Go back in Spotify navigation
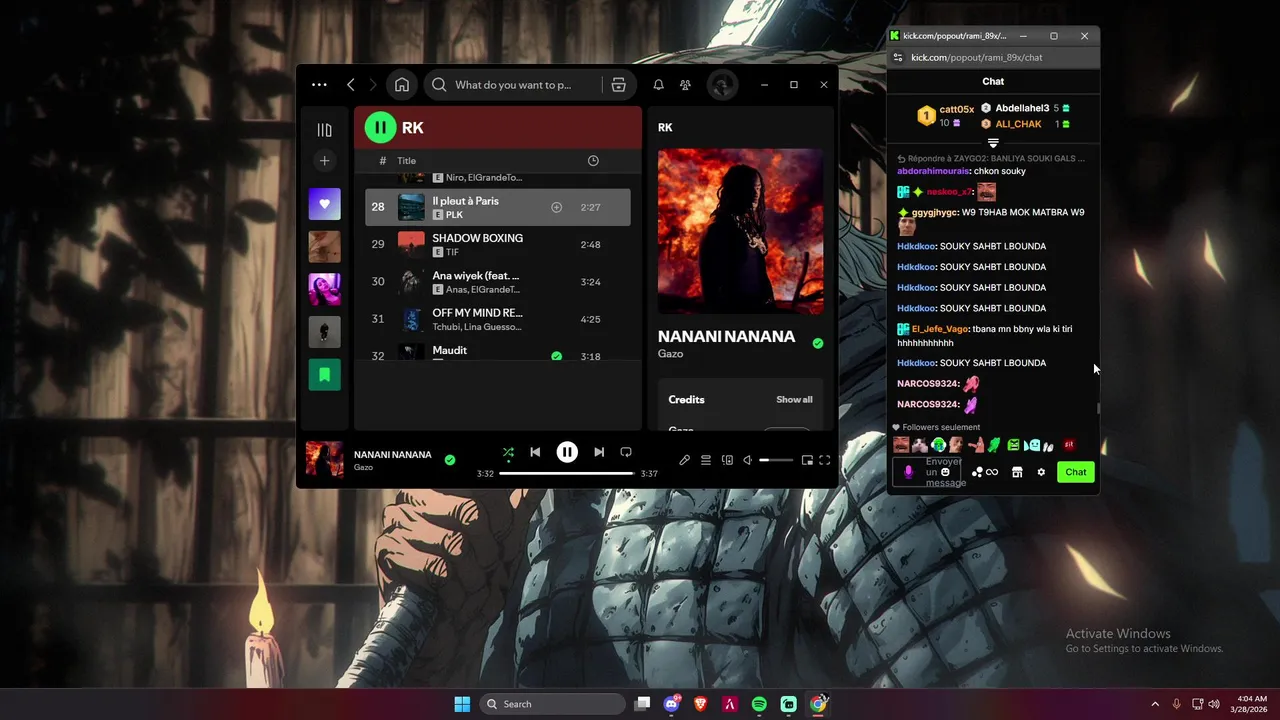 (x=351, y=85)
